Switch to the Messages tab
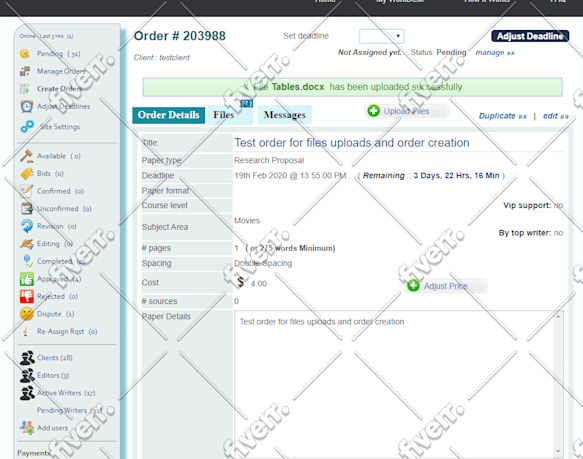This screenshot has height=459, width=583. (x=284, y=115)
